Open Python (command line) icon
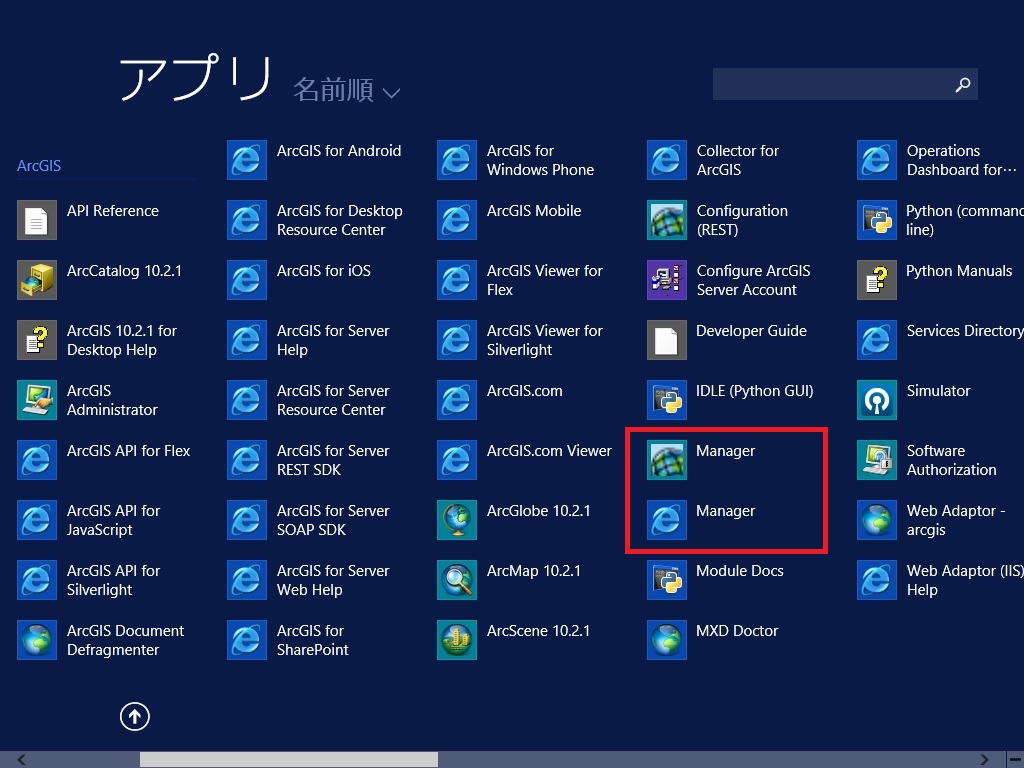Viewport: 1024px width, 768px height. (x=876, y=220)
